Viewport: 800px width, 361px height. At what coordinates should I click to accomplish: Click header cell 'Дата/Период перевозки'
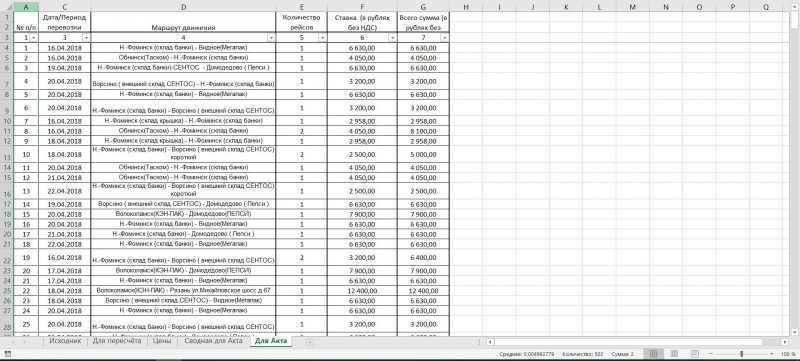65,22
